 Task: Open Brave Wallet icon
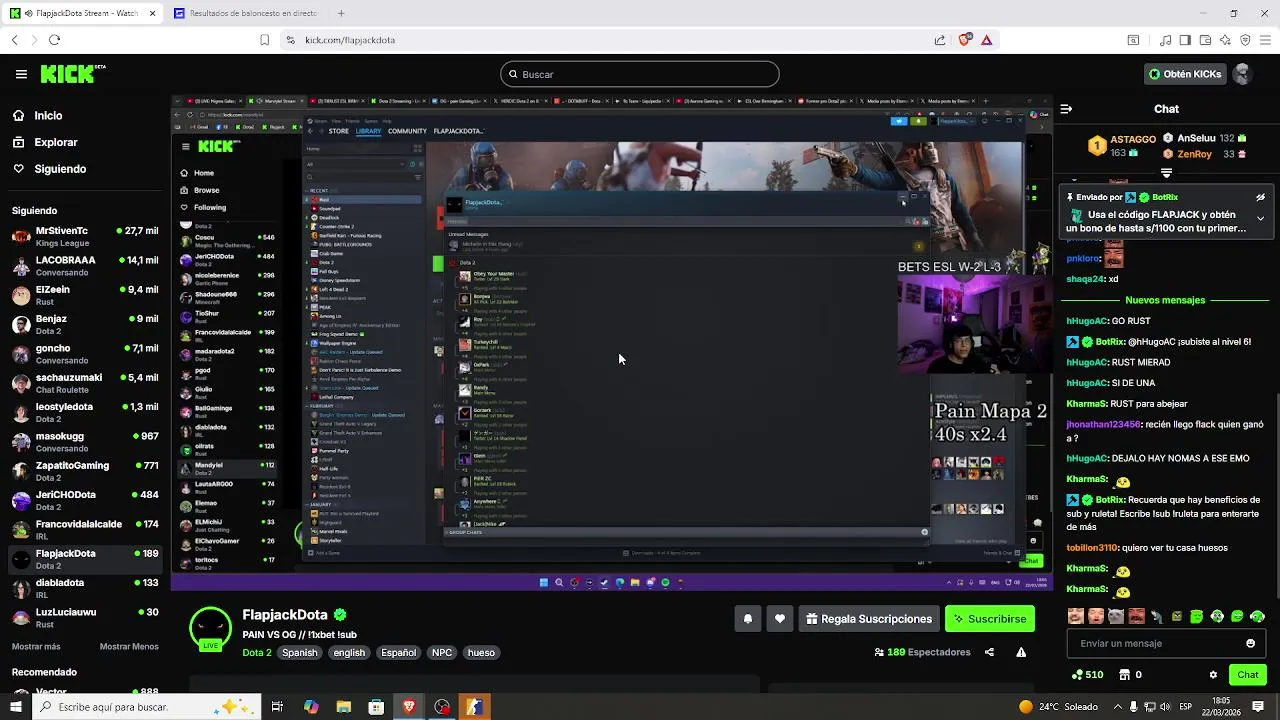tap(1205, 40)
